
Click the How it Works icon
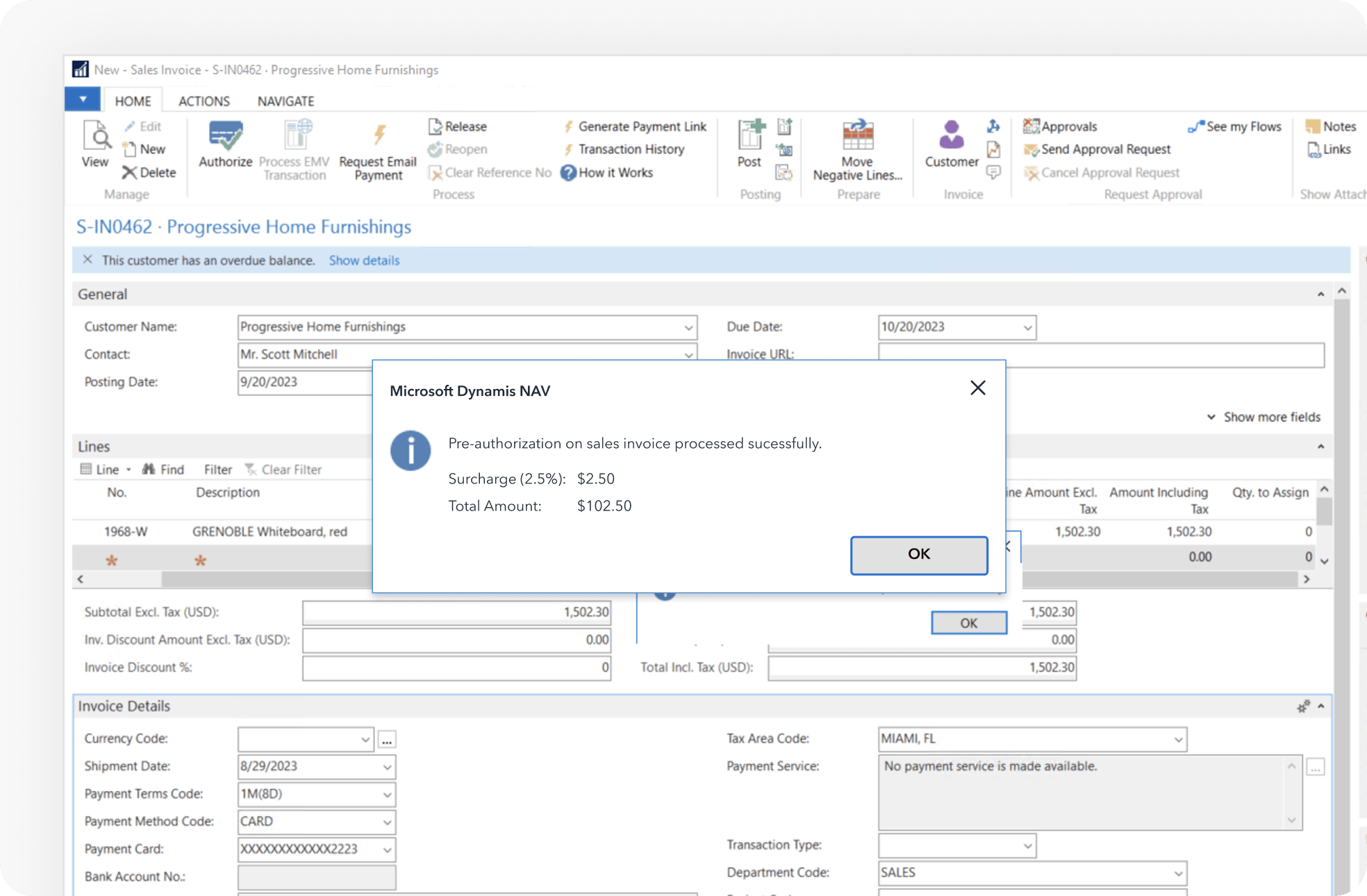point(570,172)
